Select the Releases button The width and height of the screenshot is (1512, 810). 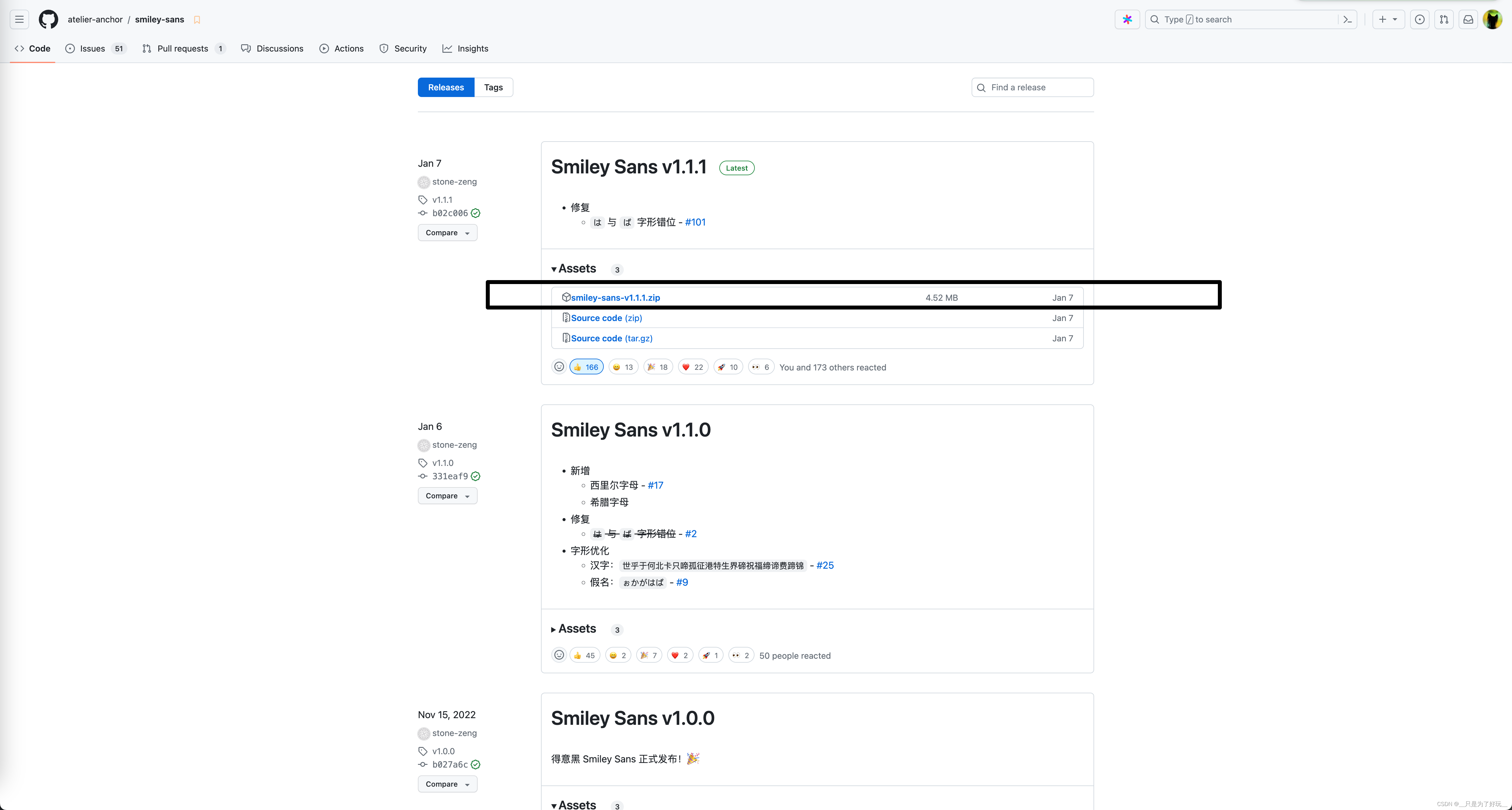pos(446,87)
